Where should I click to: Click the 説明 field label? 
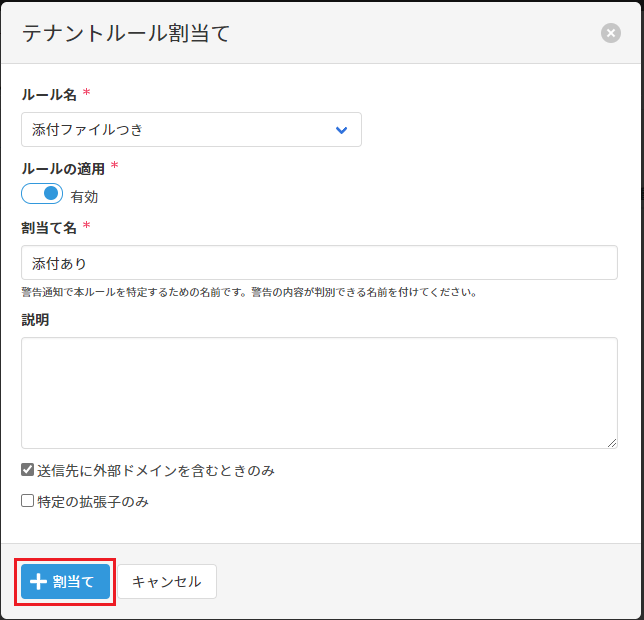point(35,320)
